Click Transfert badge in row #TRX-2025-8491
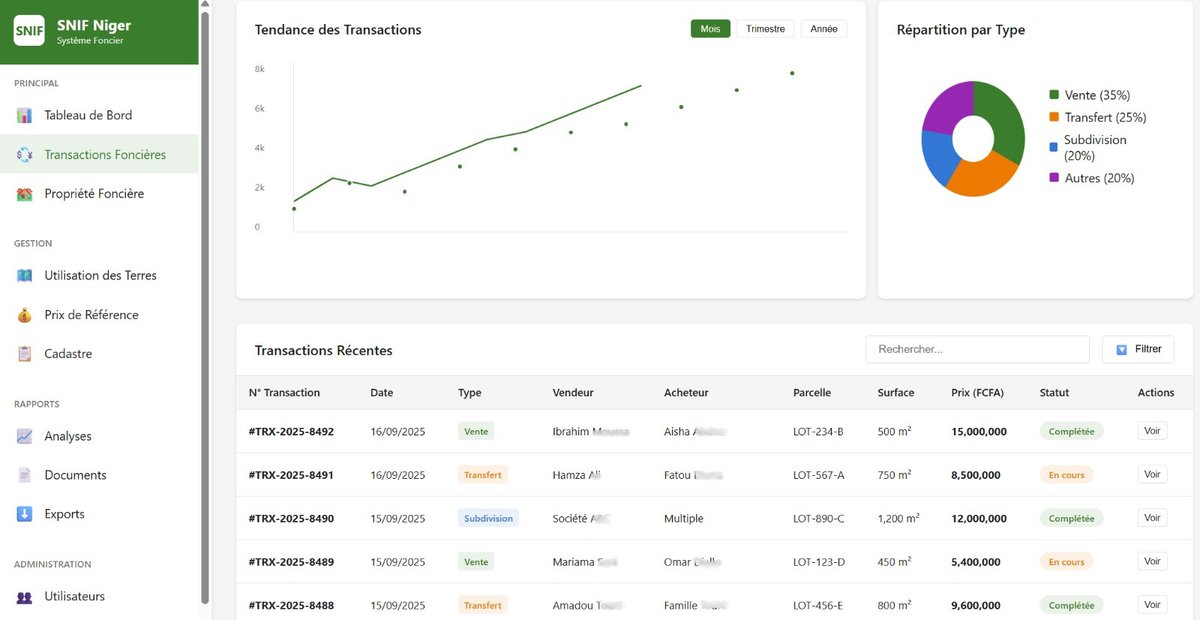Viewport: 1200px width, 620px height. click(482, 475)
